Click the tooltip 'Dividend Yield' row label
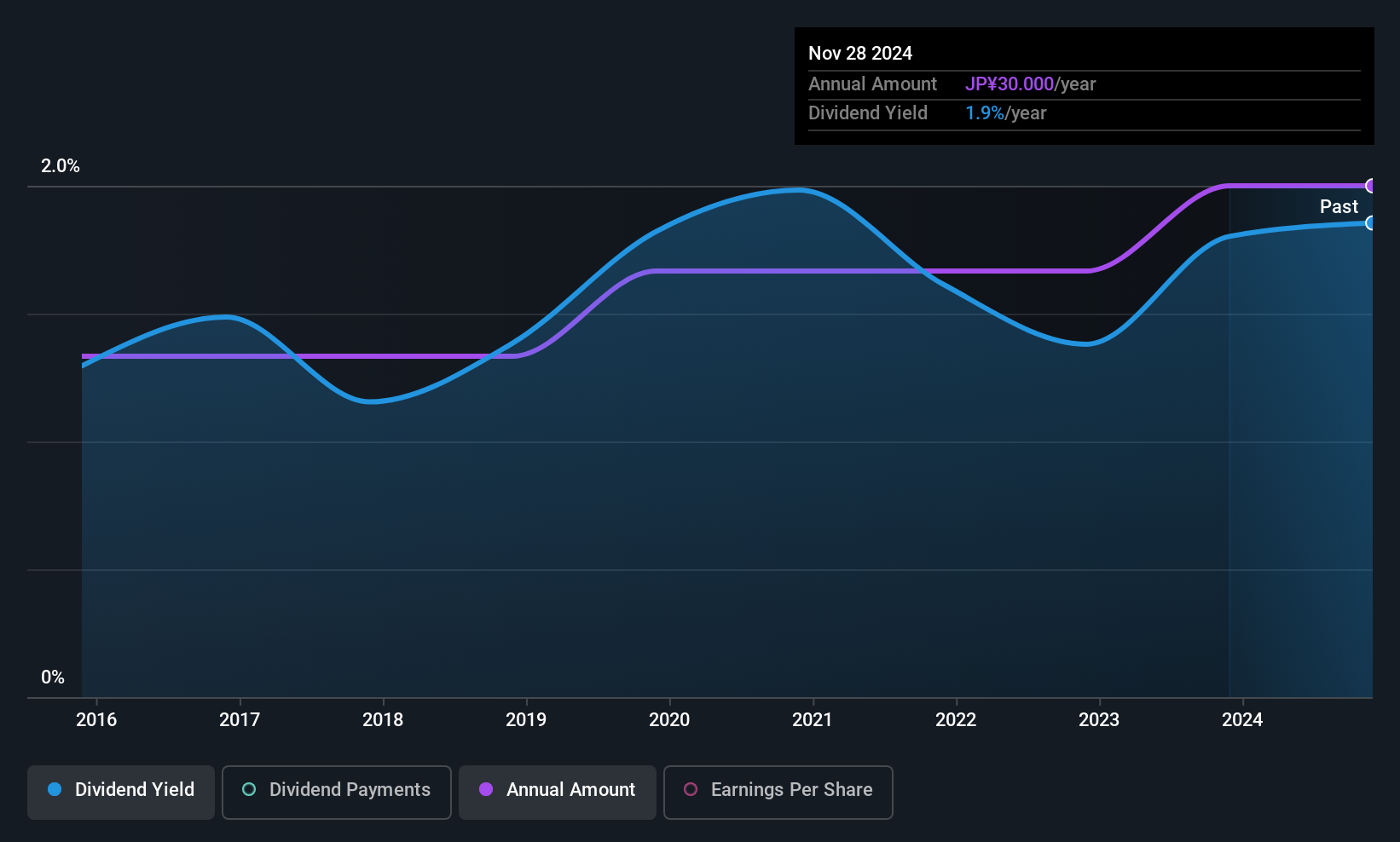Image resolution: width=1400 pixels, height=842 pixels. (x=868, y=112)
